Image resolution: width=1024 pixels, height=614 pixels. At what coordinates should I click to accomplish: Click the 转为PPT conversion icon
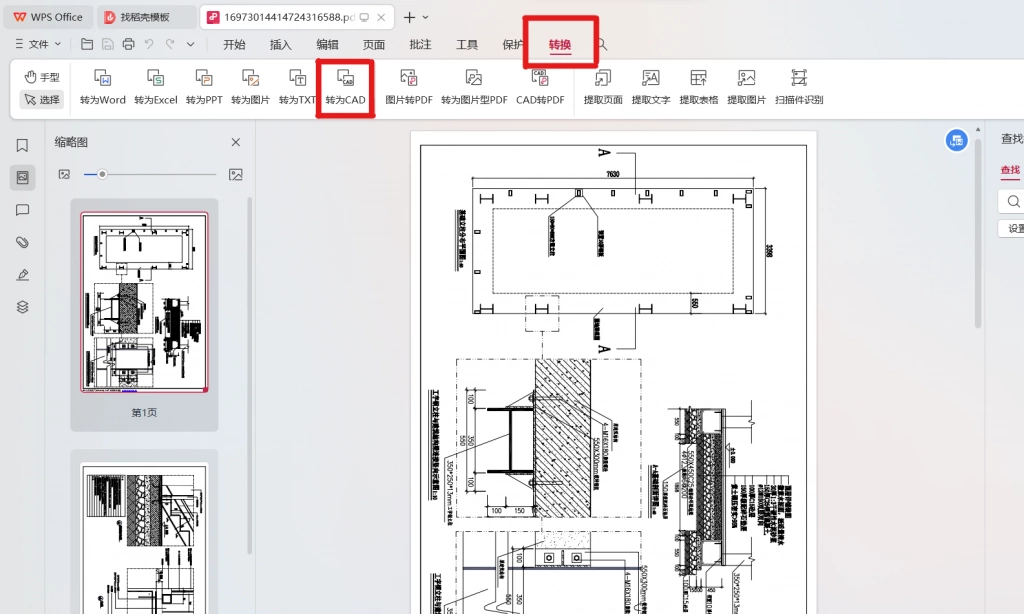pyautogui.click(x=204, y=86)
